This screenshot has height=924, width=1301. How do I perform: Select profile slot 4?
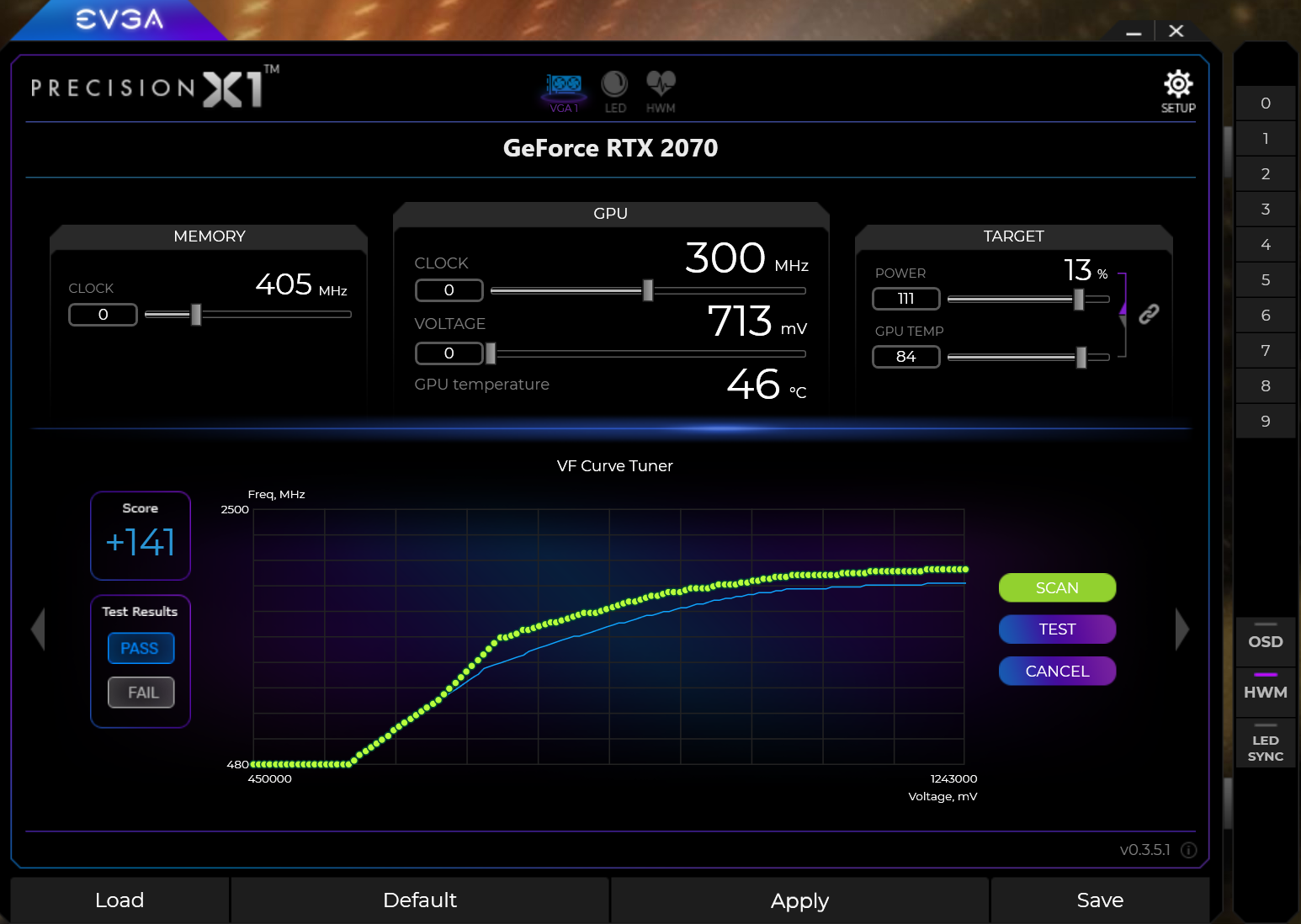[x=1266, y=245]
